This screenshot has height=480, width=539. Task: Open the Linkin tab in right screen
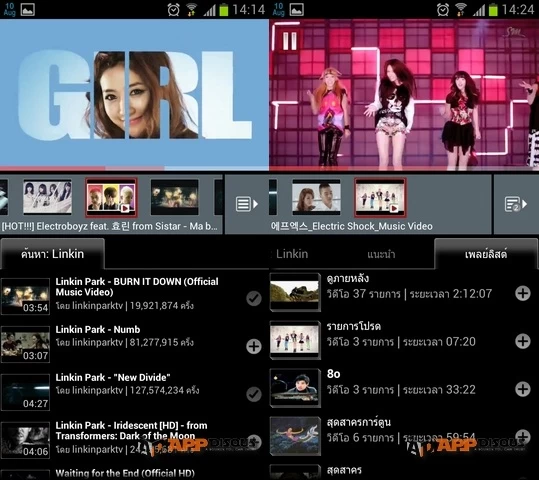tap(292, 254)
